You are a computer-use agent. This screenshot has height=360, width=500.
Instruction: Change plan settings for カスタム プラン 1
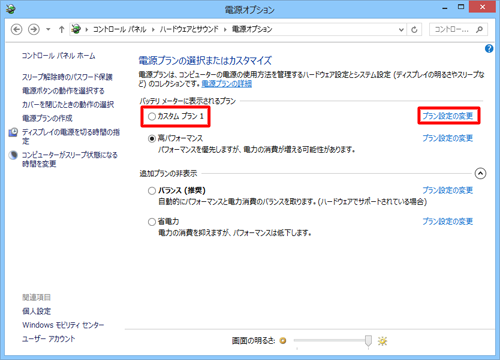tap(448, 116)
